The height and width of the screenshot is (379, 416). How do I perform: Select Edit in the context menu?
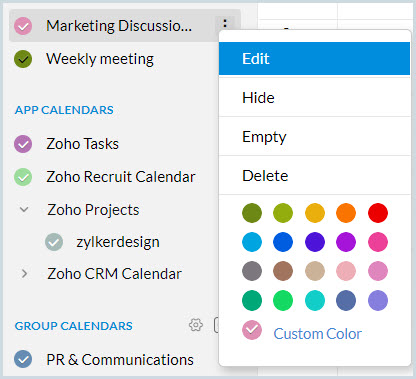click(314, 59)
